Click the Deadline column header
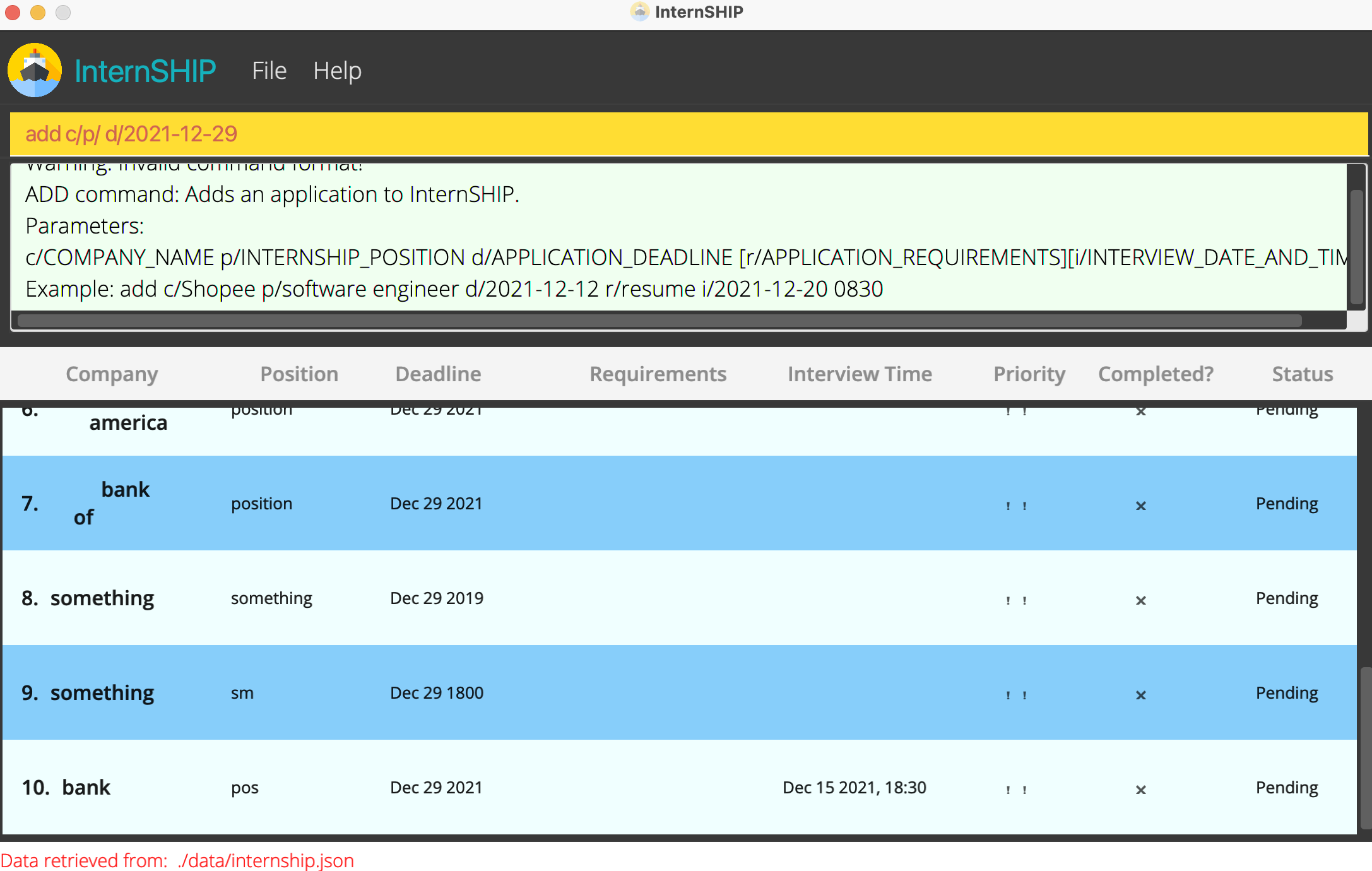Screen dimensions: 1372x871 point(438,374)
